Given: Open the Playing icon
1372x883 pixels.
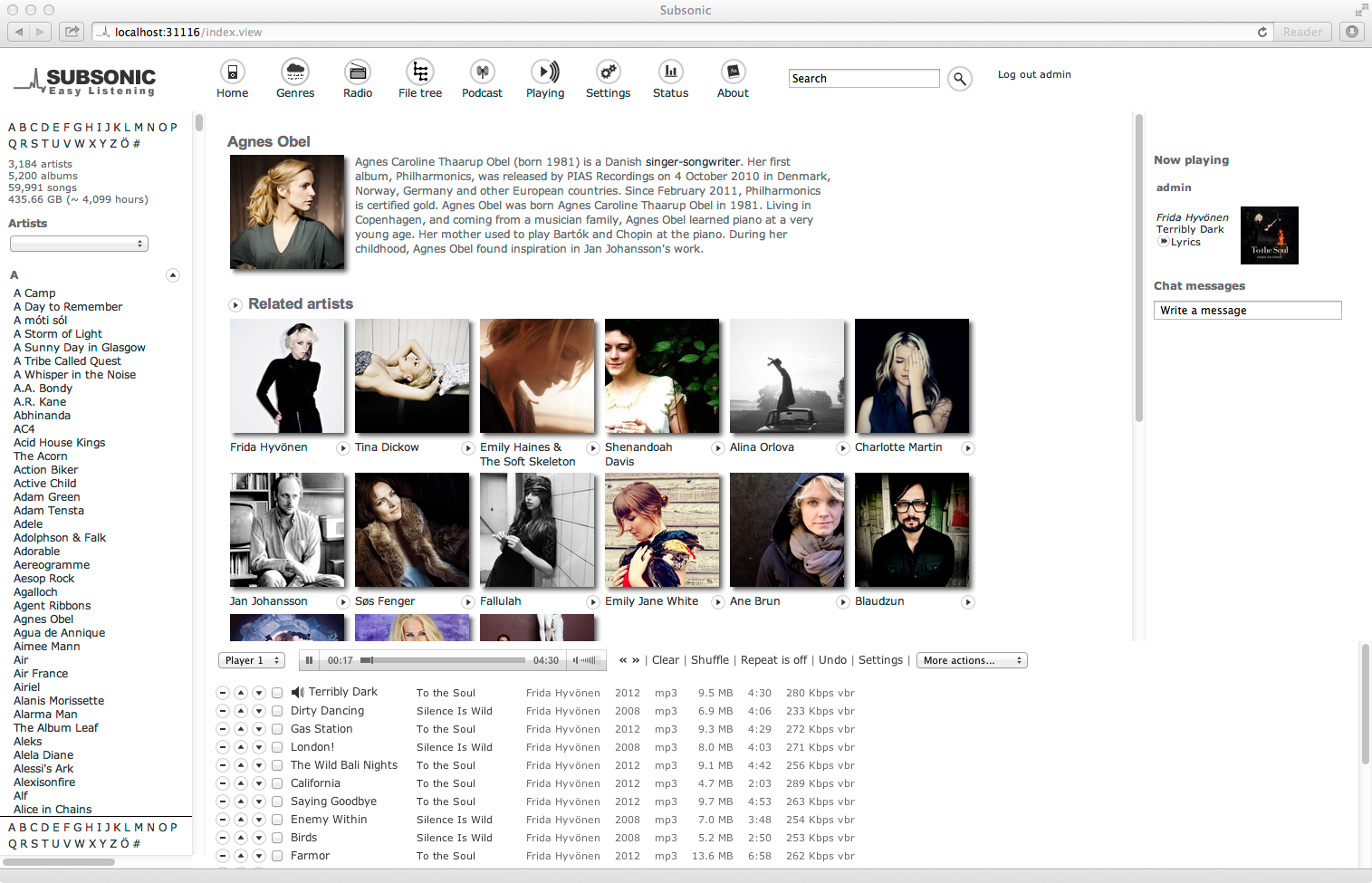Looking at the screenshot, I should pyautogui.click(x=545, y=72).
